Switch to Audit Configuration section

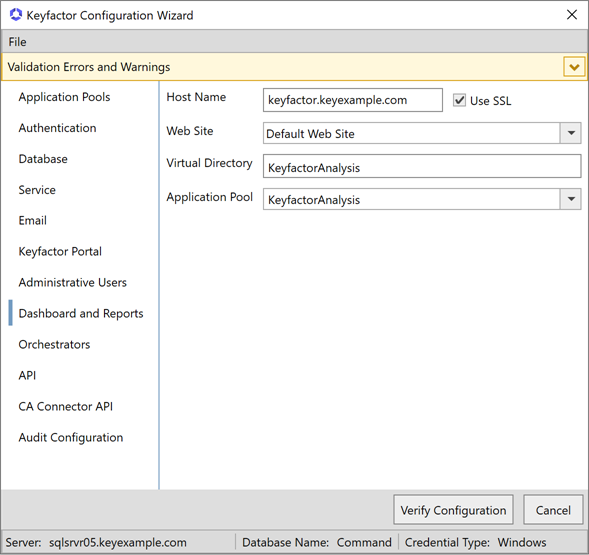(71, 437)
